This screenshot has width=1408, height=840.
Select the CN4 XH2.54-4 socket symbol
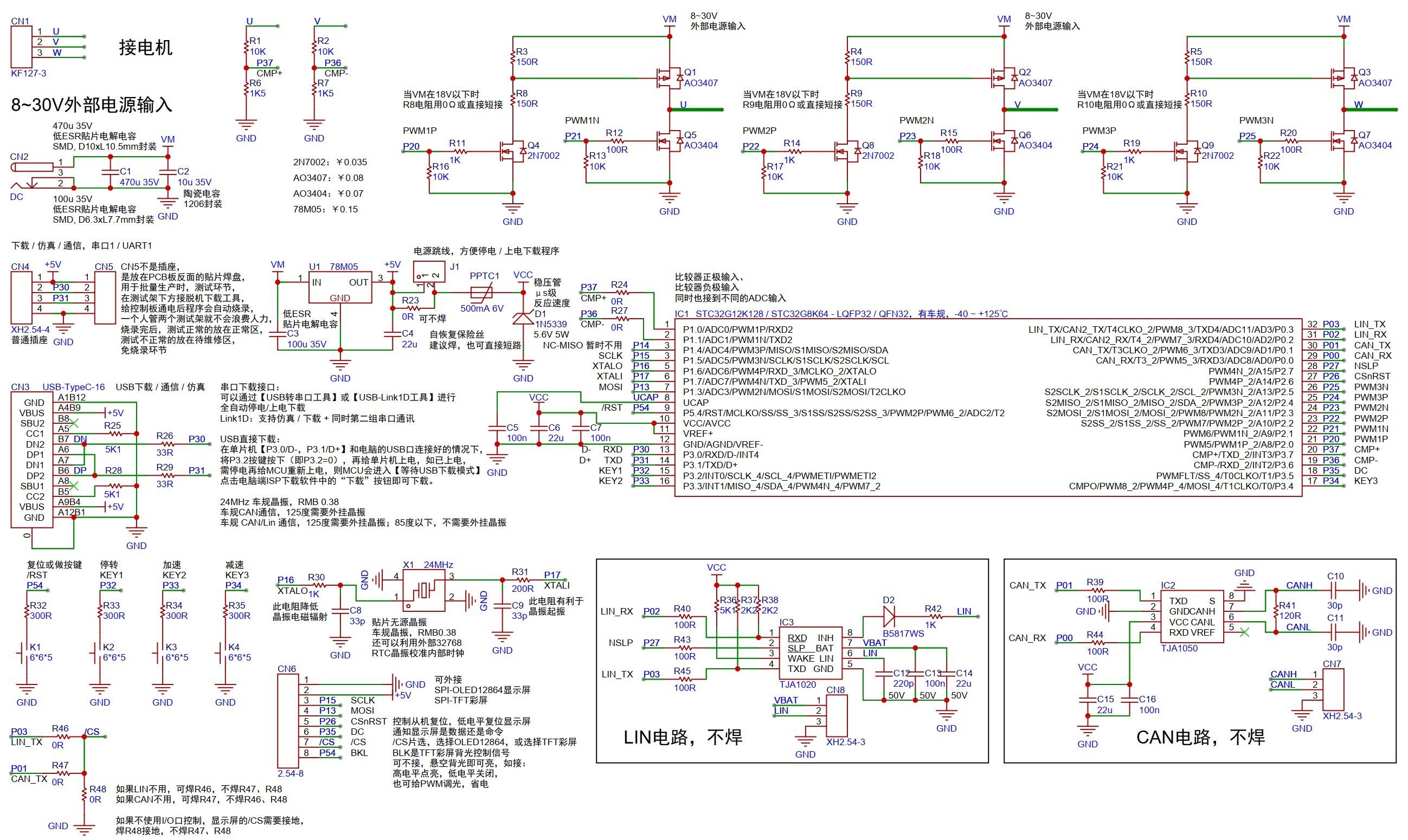(21, 297)
